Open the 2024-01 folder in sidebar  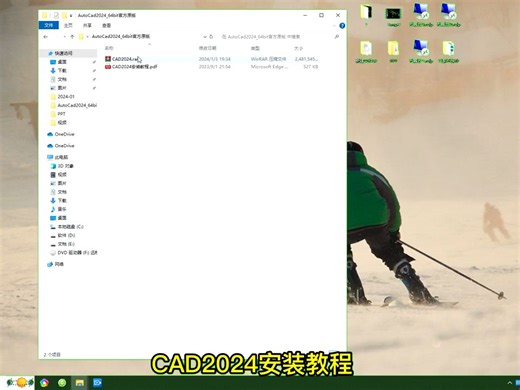(x=66, y=97)
